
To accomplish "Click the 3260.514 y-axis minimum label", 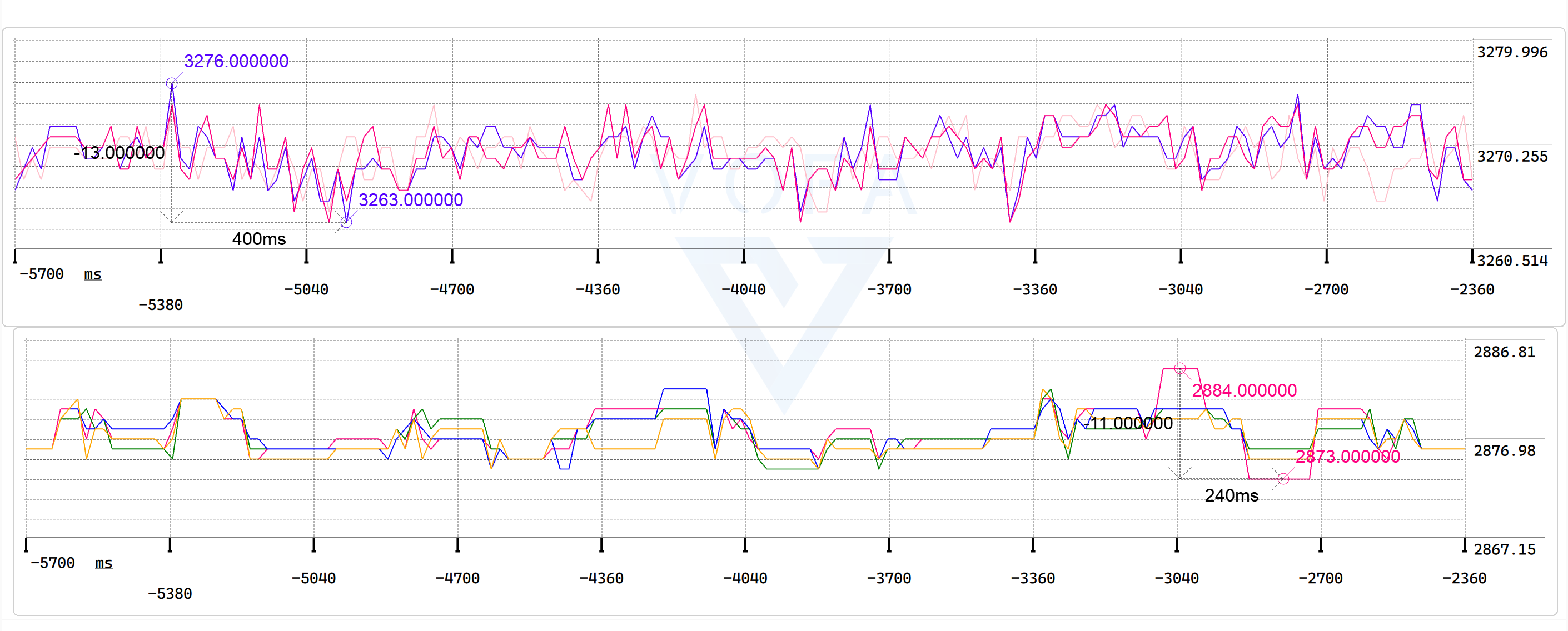I will [x=1512, y=261].
